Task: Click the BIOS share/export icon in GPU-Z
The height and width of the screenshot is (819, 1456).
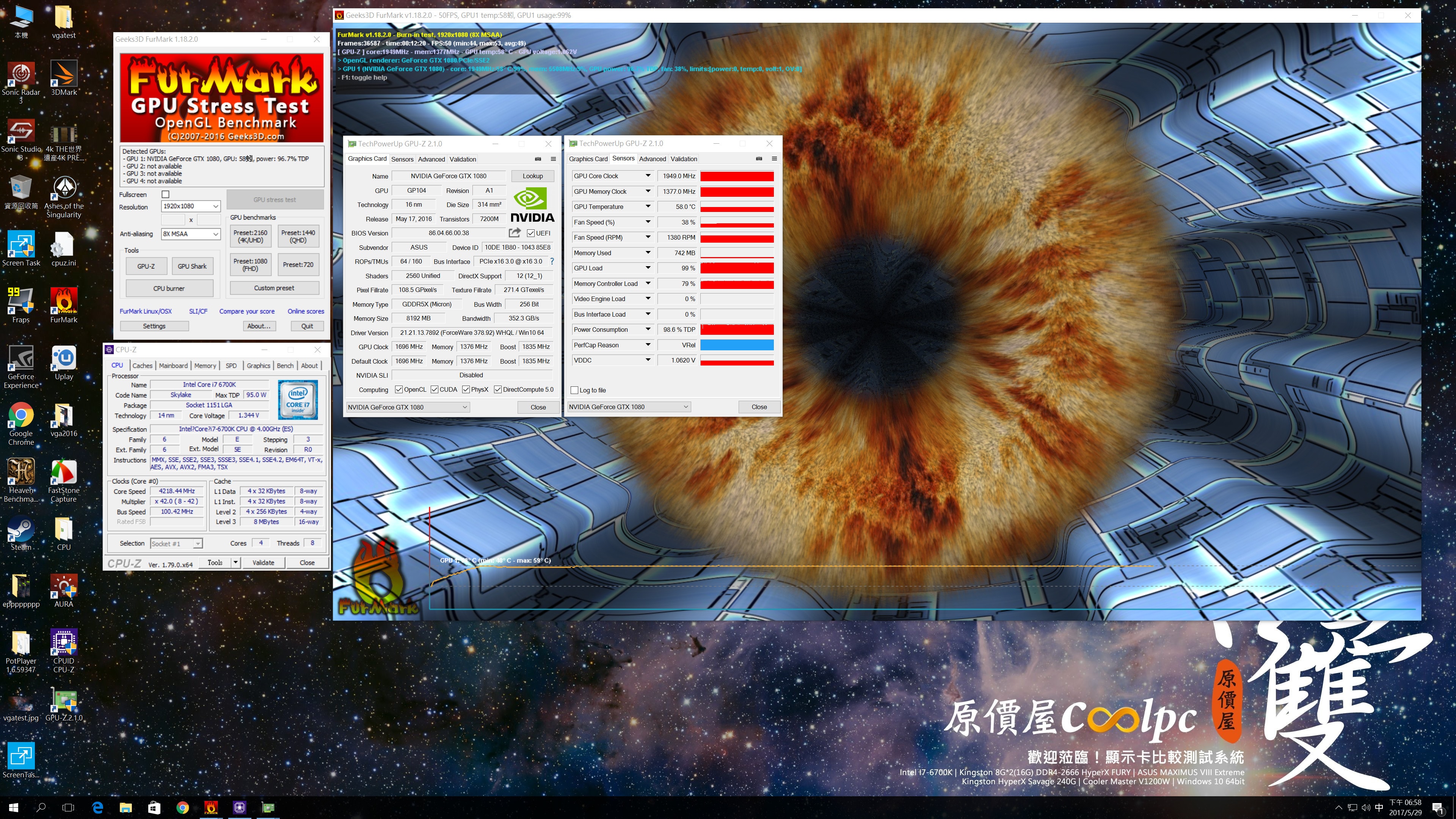Action: pos(515,233)
